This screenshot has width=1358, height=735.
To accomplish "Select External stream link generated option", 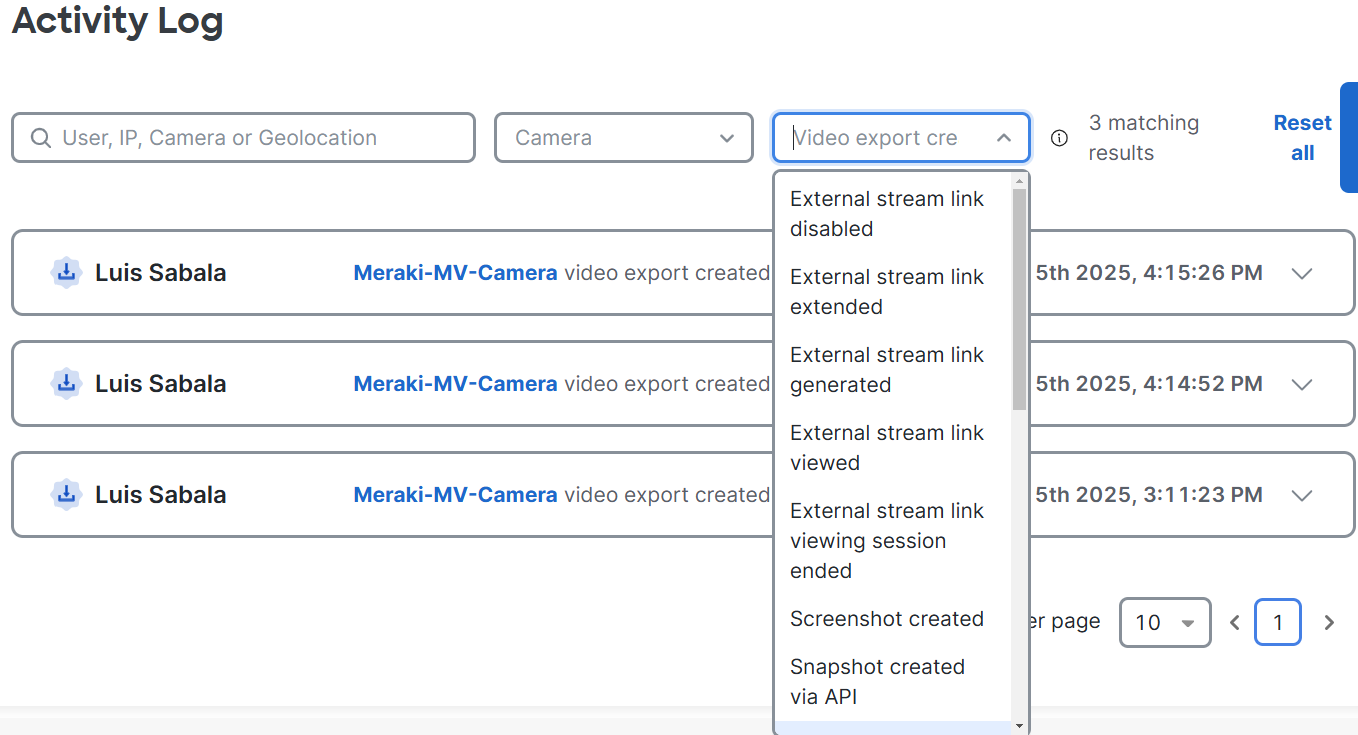I will [893, 370].
